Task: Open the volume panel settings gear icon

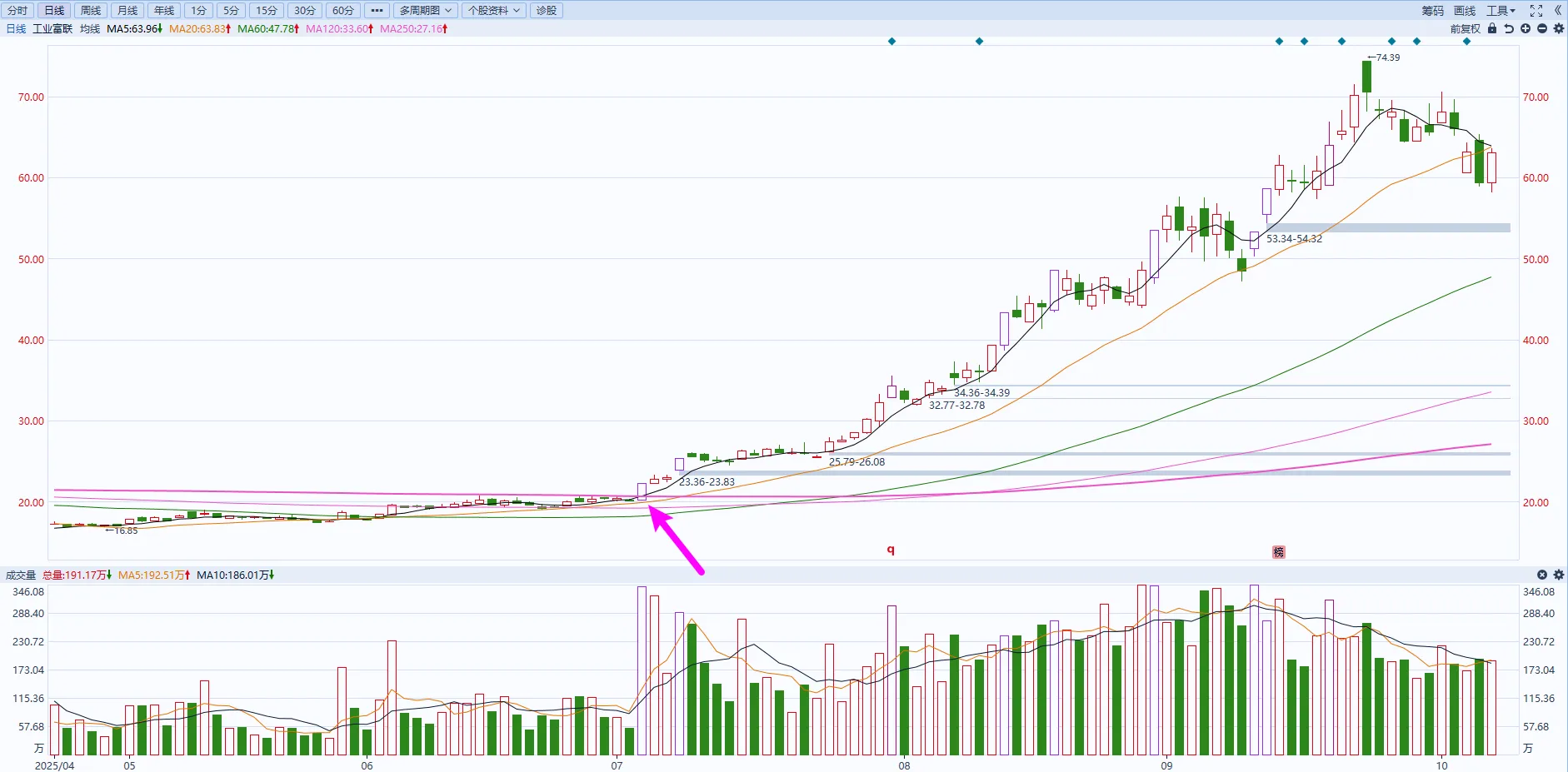Action: [1559, 575]
